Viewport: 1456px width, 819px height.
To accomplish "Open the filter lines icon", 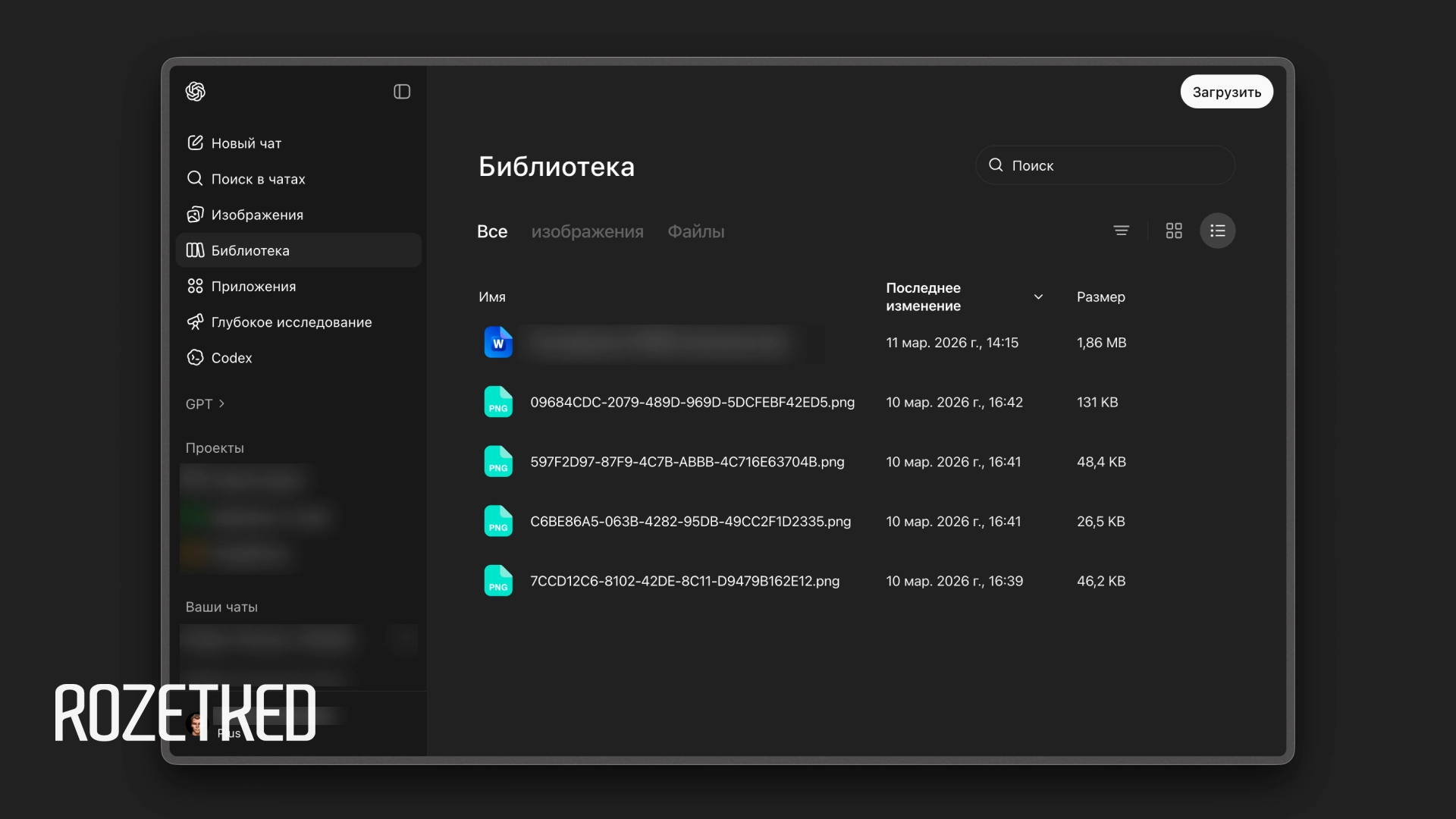I will pyautogui.click(x=1121, y=231).
